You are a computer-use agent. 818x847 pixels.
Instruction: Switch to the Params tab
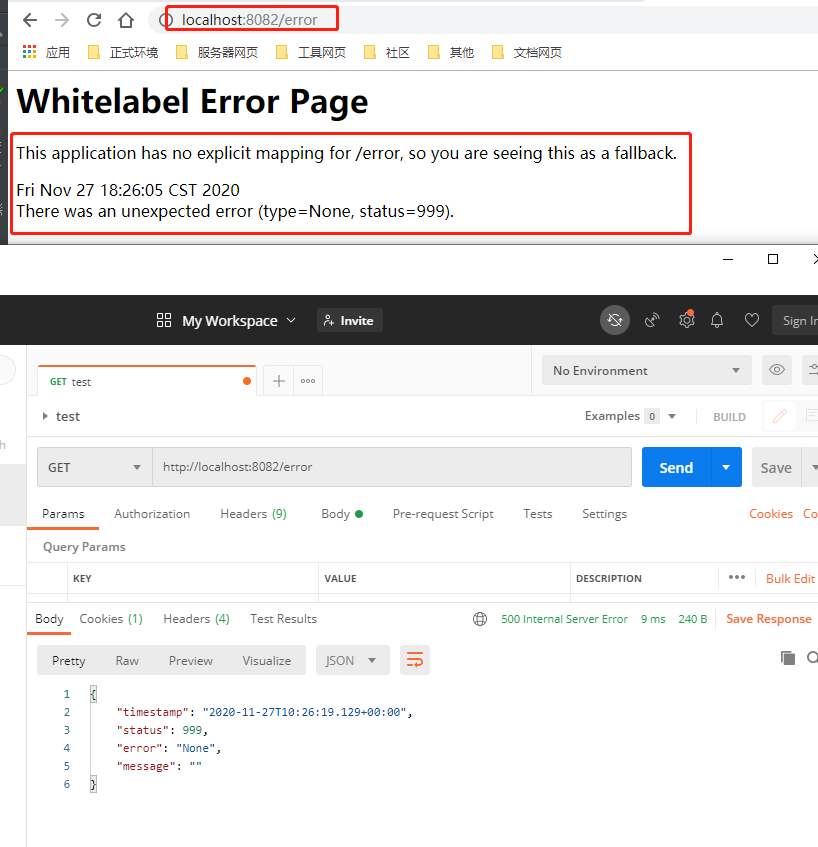(x=63, y=514)
